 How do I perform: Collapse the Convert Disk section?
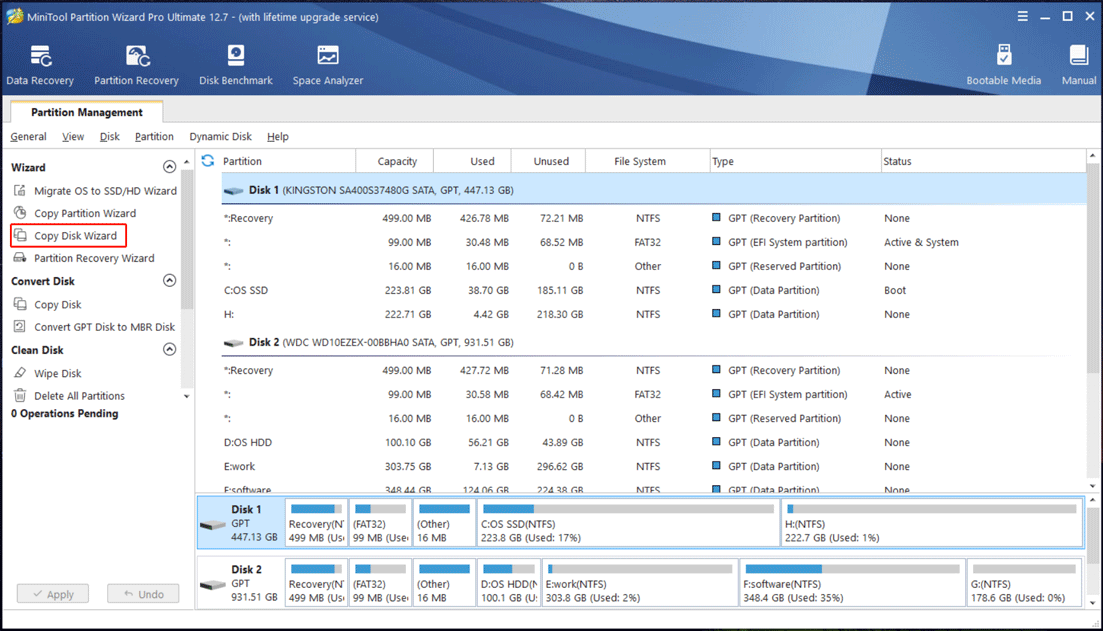click(169, 281)
